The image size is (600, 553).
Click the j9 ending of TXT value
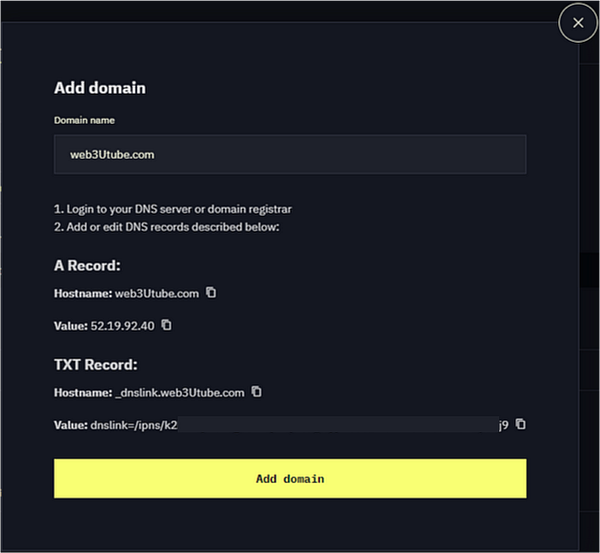(x=504, y=425)
